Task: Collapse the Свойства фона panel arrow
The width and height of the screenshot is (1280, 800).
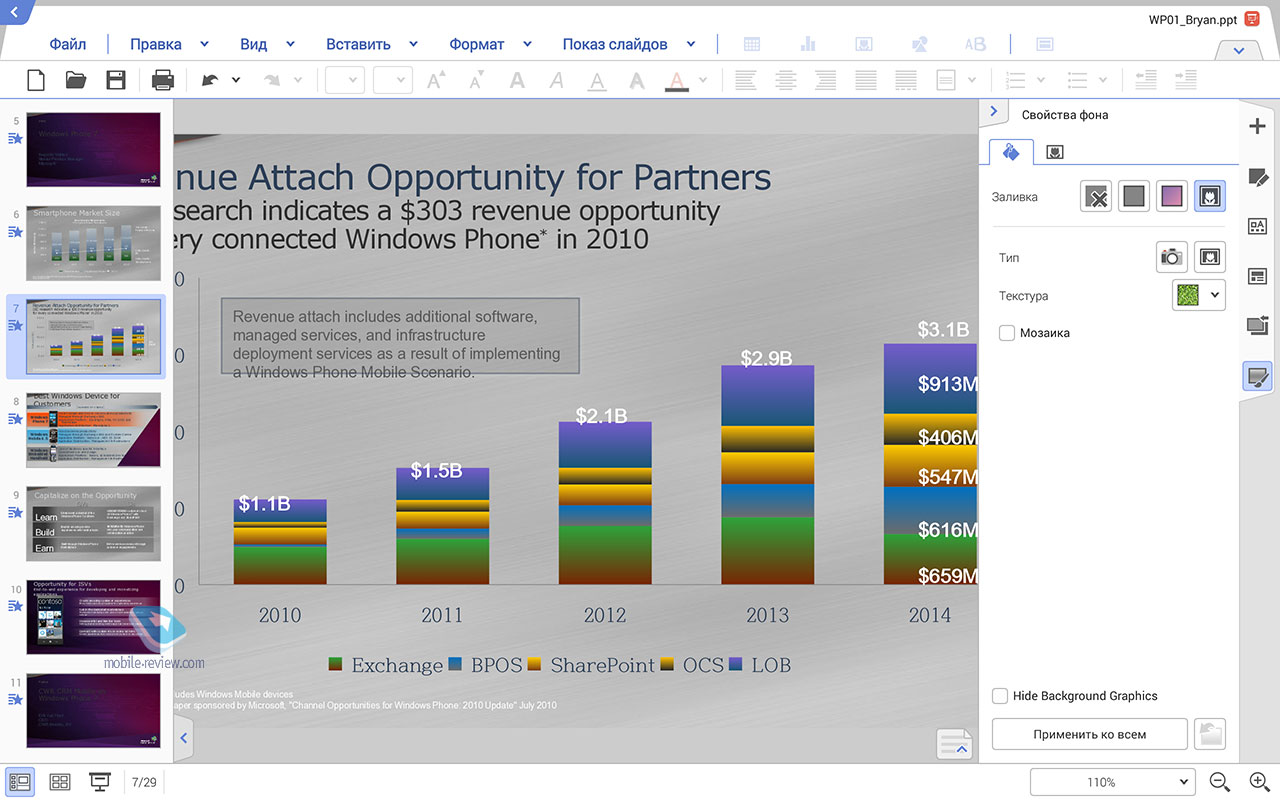Action: pos(993,111)
